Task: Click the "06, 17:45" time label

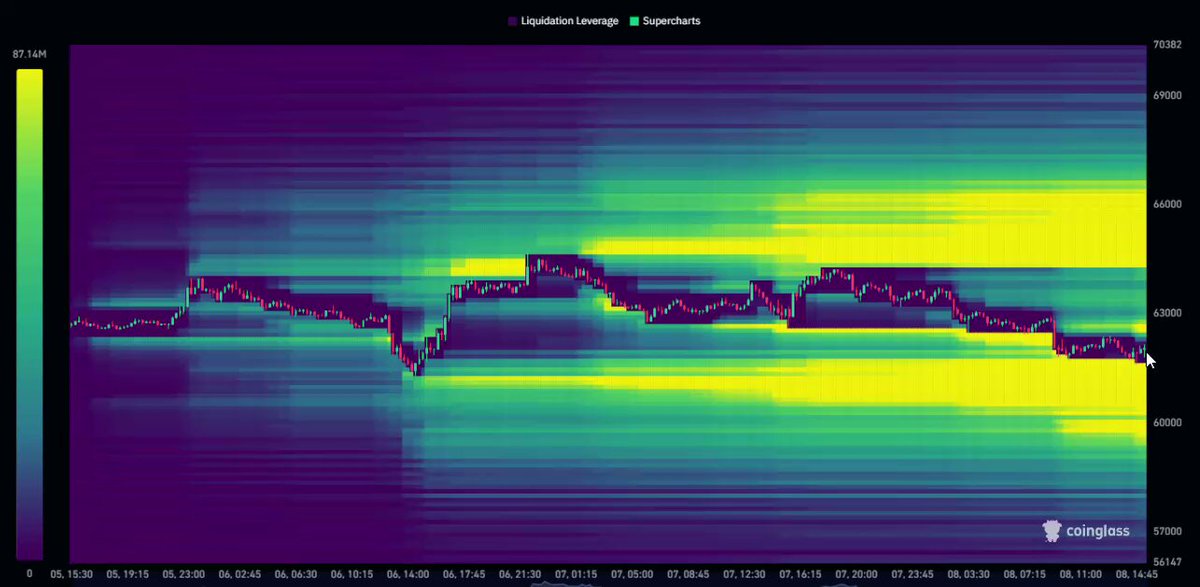Action: (466, 575)
